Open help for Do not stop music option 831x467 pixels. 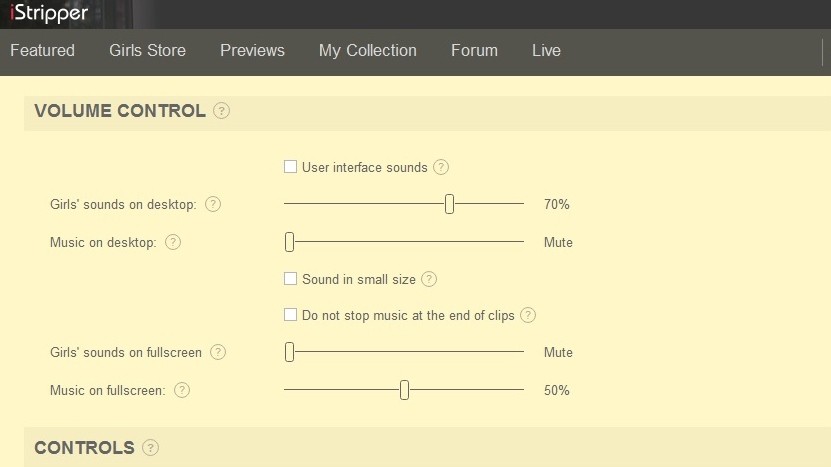(x=528, y=315)
